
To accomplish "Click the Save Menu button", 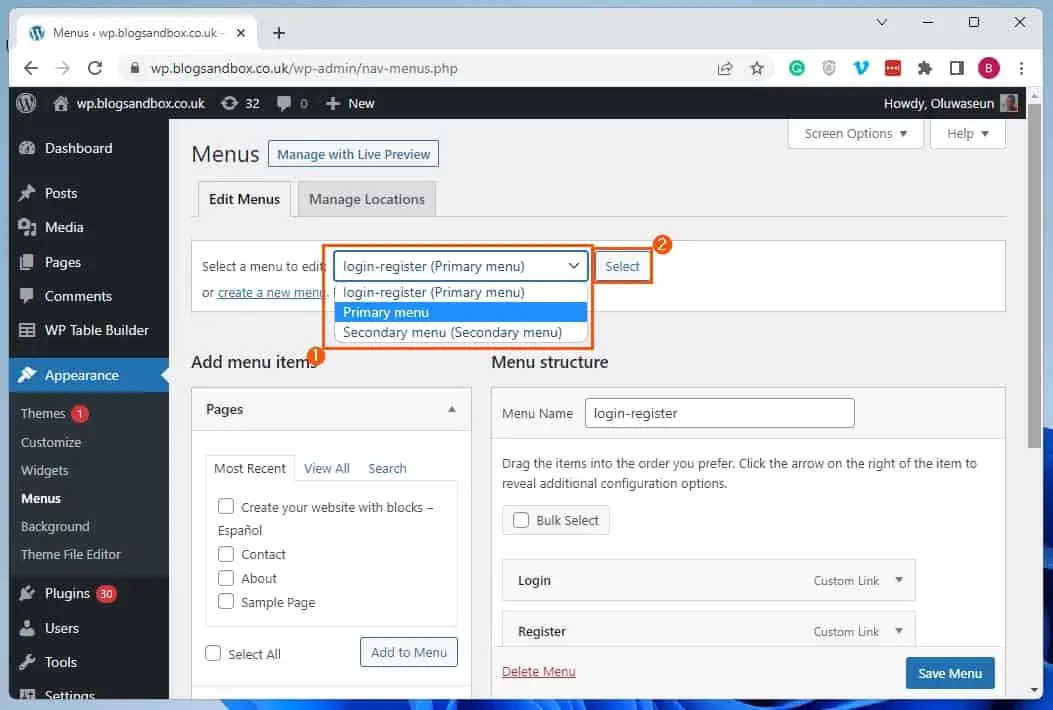I will 950,673.
